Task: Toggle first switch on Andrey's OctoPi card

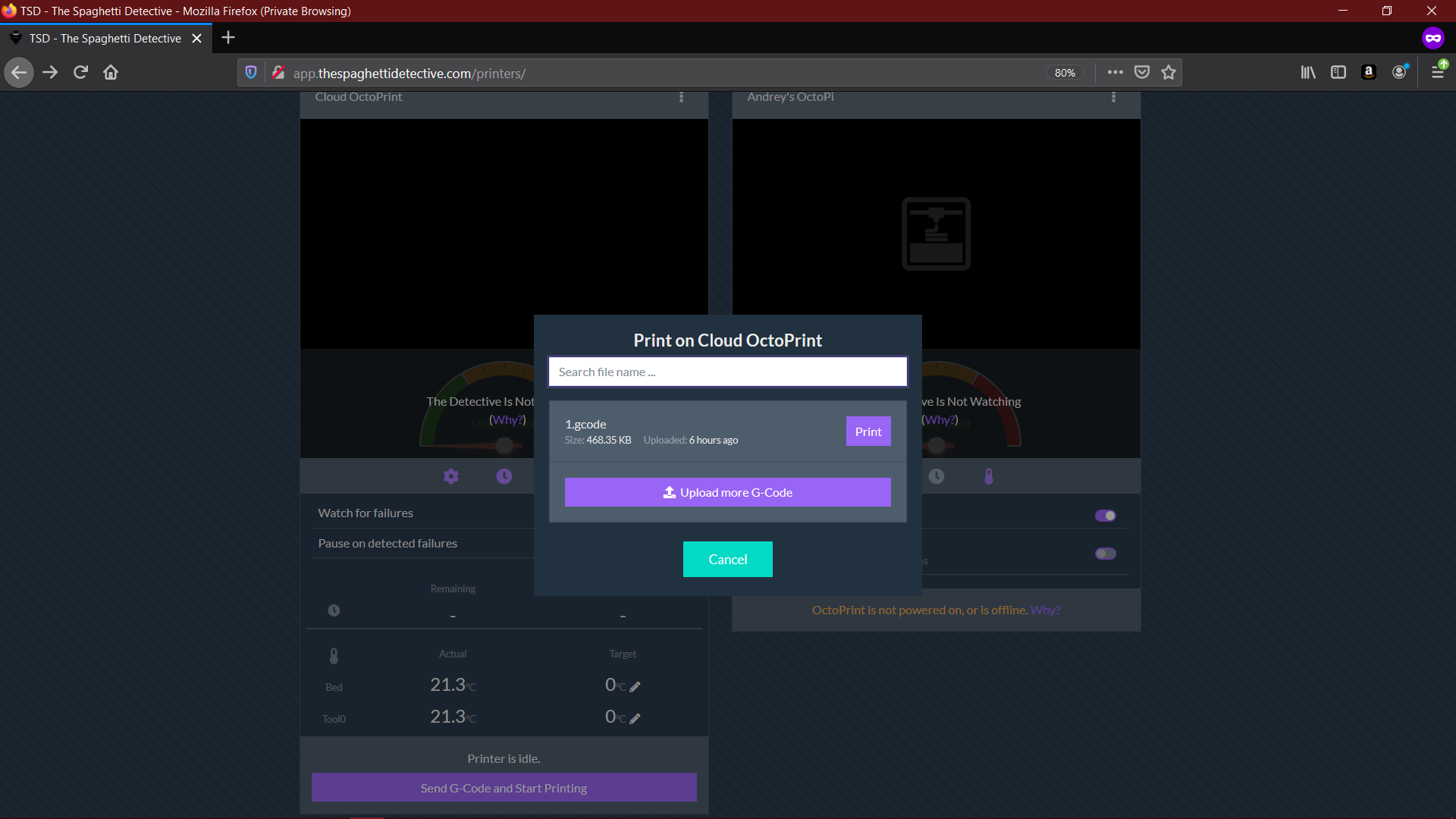Action: tap(1105, 516)
